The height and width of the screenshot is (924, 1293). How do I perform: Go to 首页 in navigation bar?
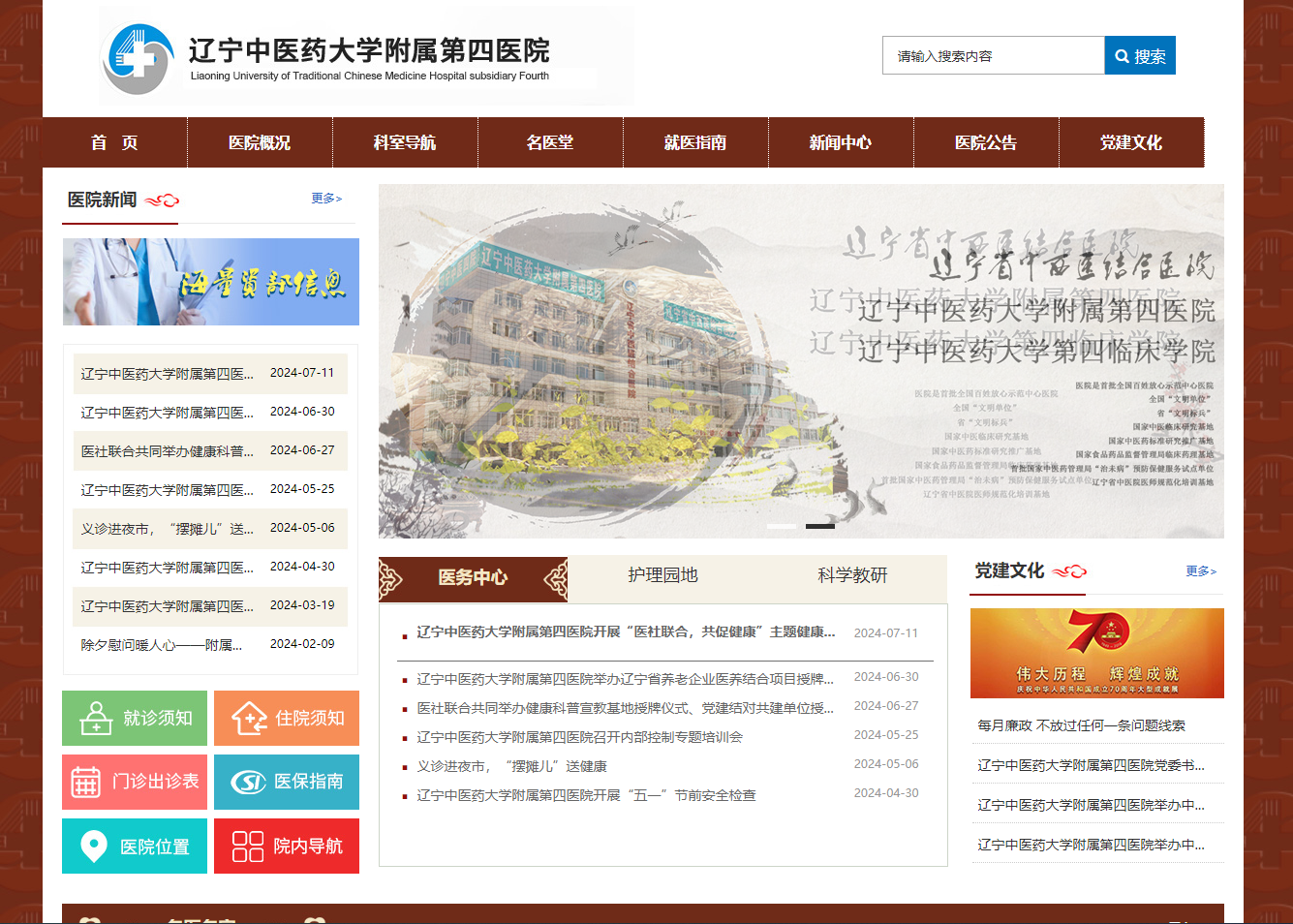(115, 142)
